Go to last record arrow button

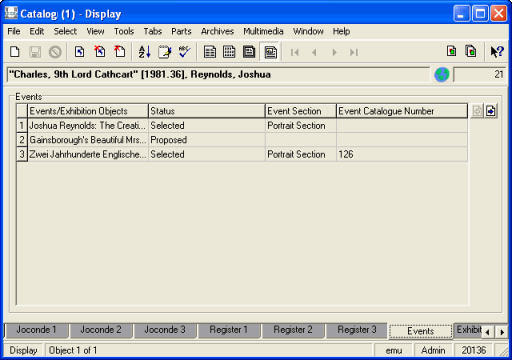354,52
